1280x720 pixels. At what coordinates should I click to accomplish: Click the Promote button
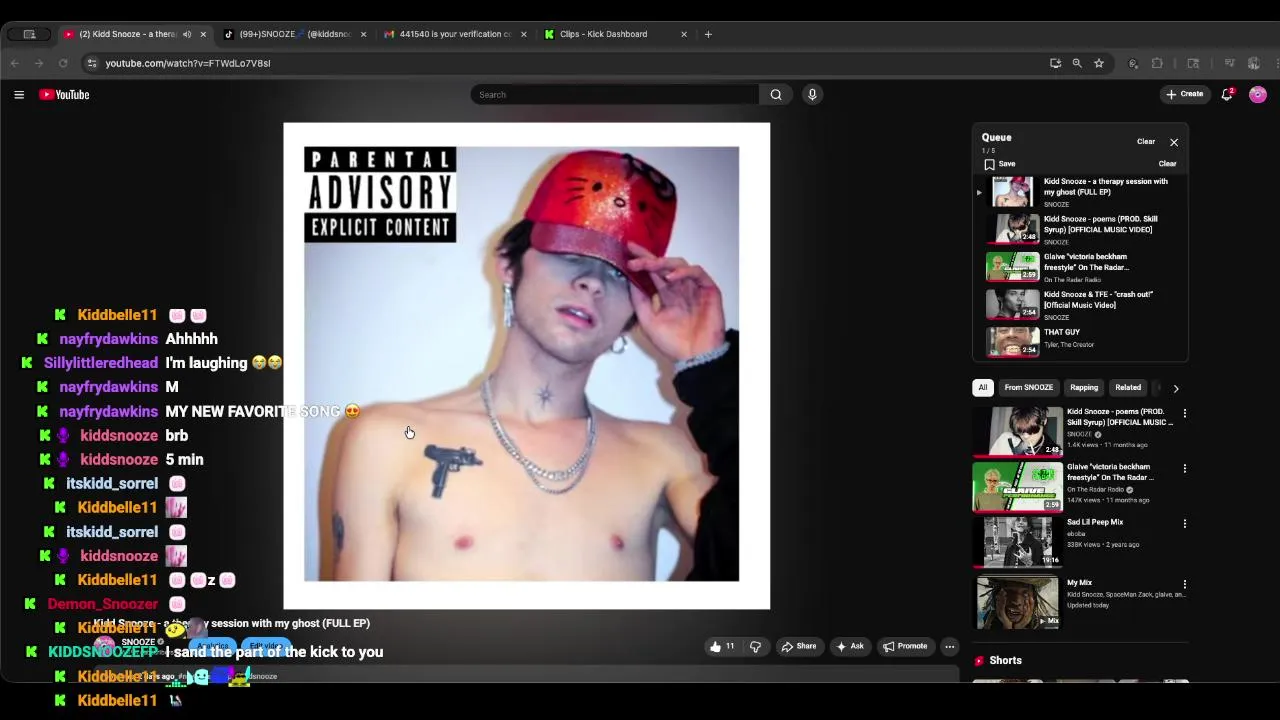905,646
